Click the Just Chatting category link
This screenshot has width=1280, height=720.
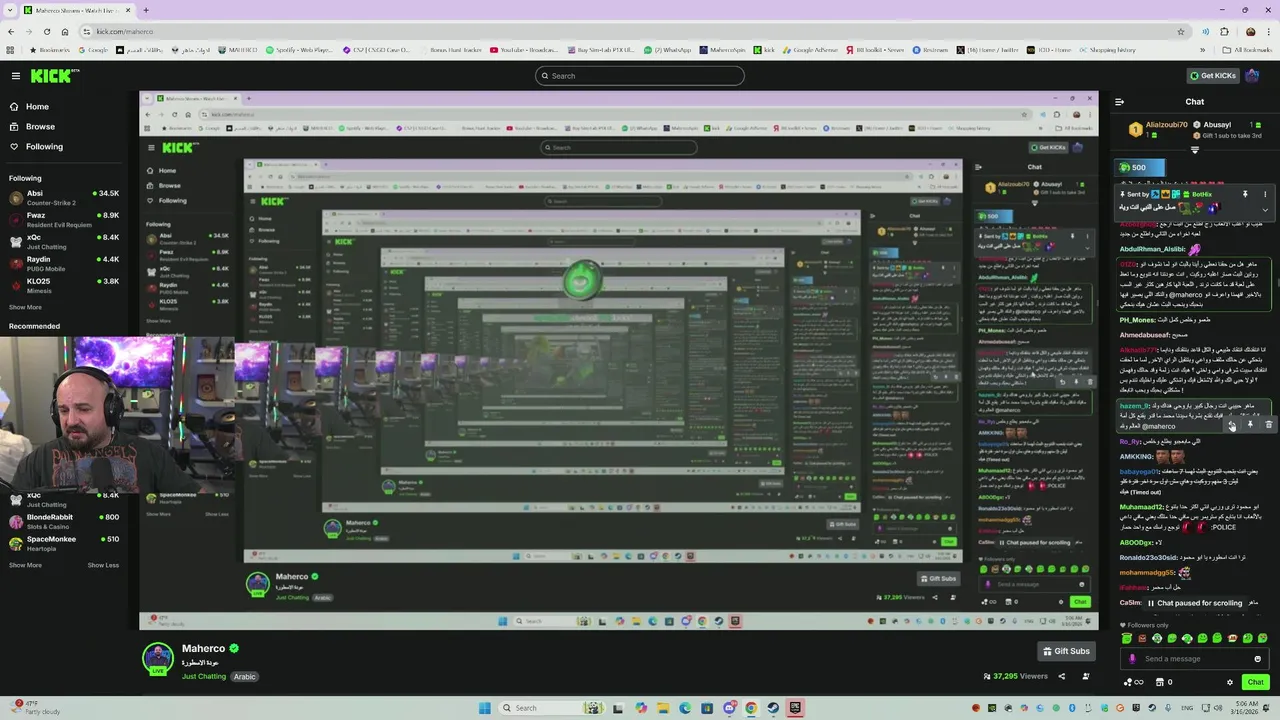pos(204,677)
